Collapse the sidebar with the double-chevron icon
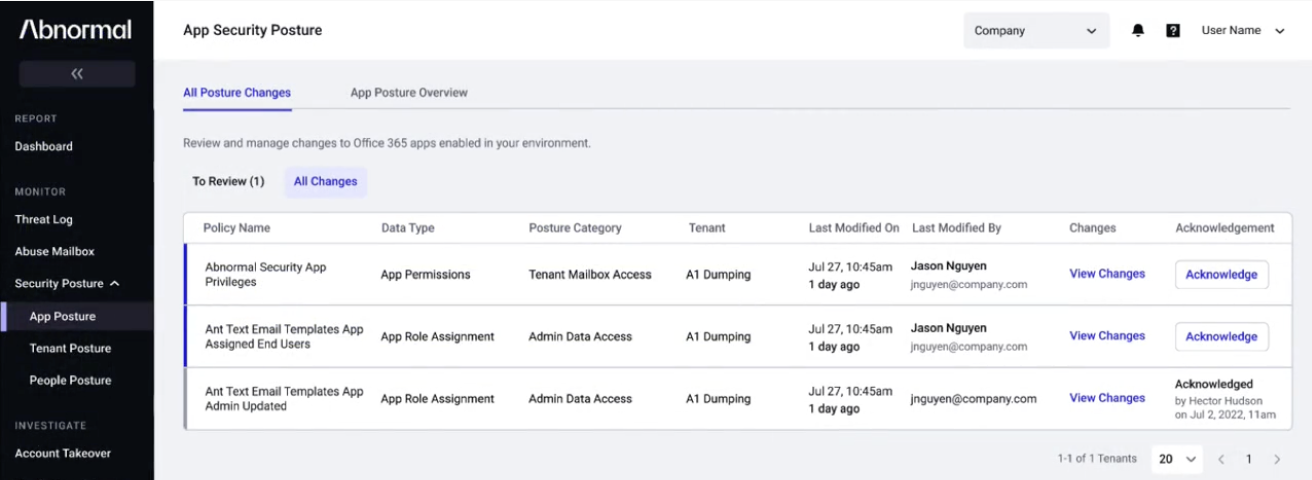Viewport: 1312px width, 480px height. (x=77, y=74)
